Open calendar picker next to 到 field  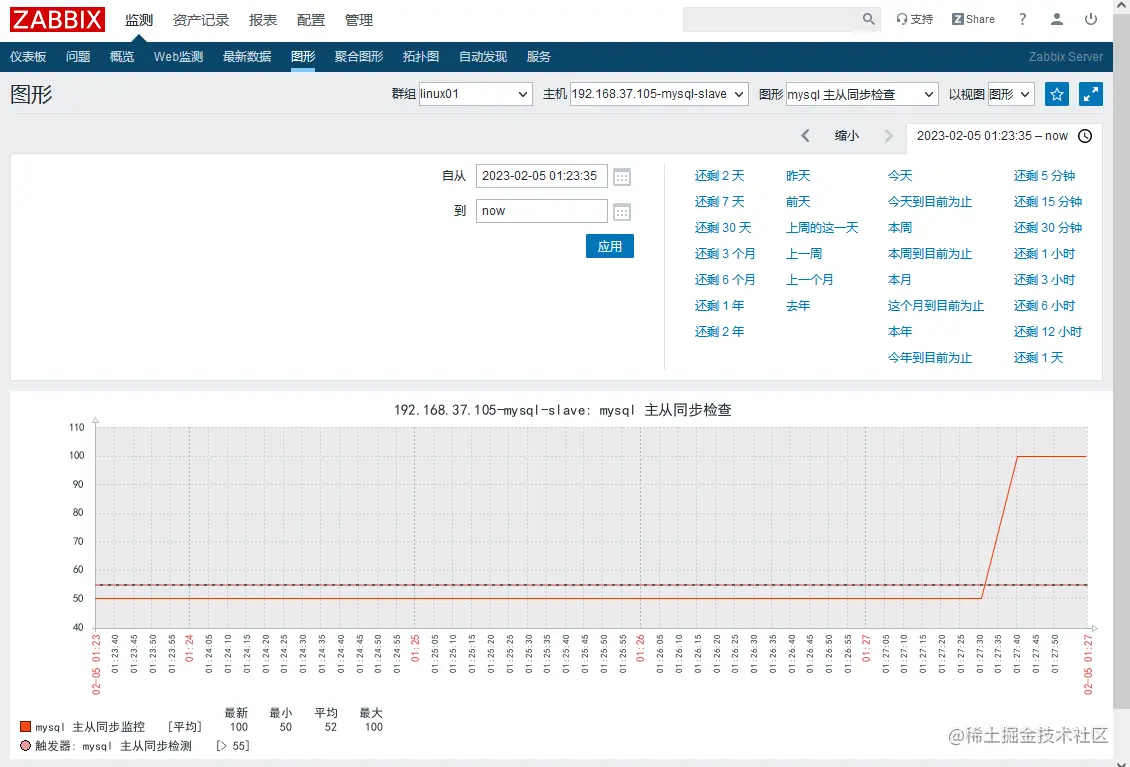pos(623,210)
